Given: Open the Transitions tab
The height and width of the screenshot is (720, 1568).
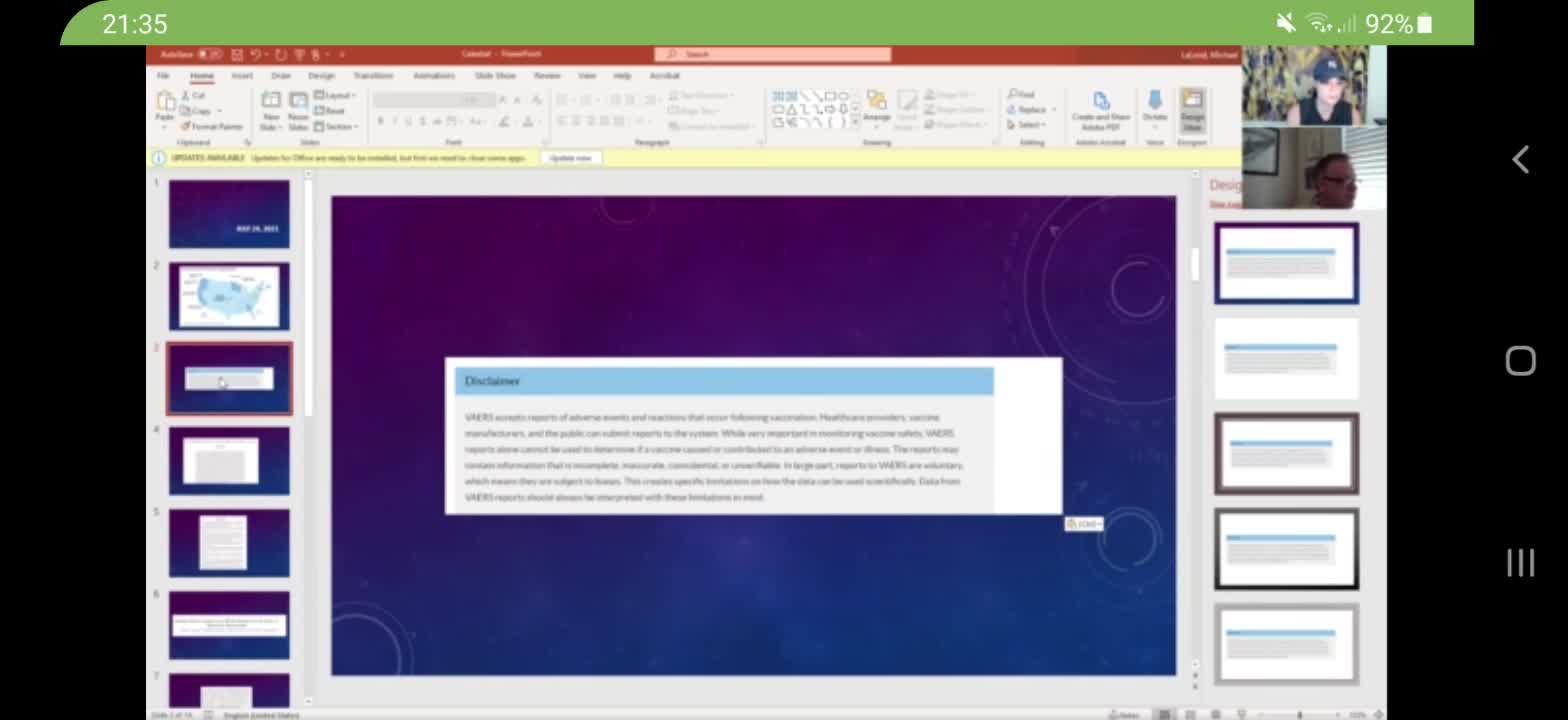Looking at the screenshot, I should click(x=373, y=76).
